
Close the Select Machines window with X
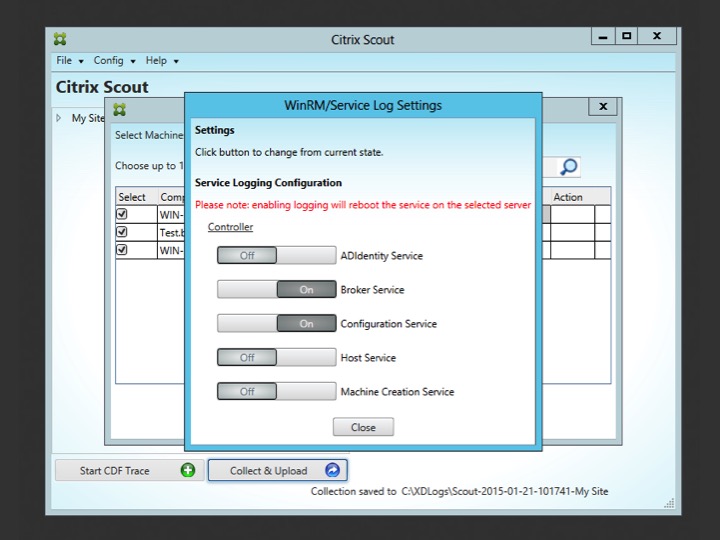pyautogui.click(x=603, y=107)
